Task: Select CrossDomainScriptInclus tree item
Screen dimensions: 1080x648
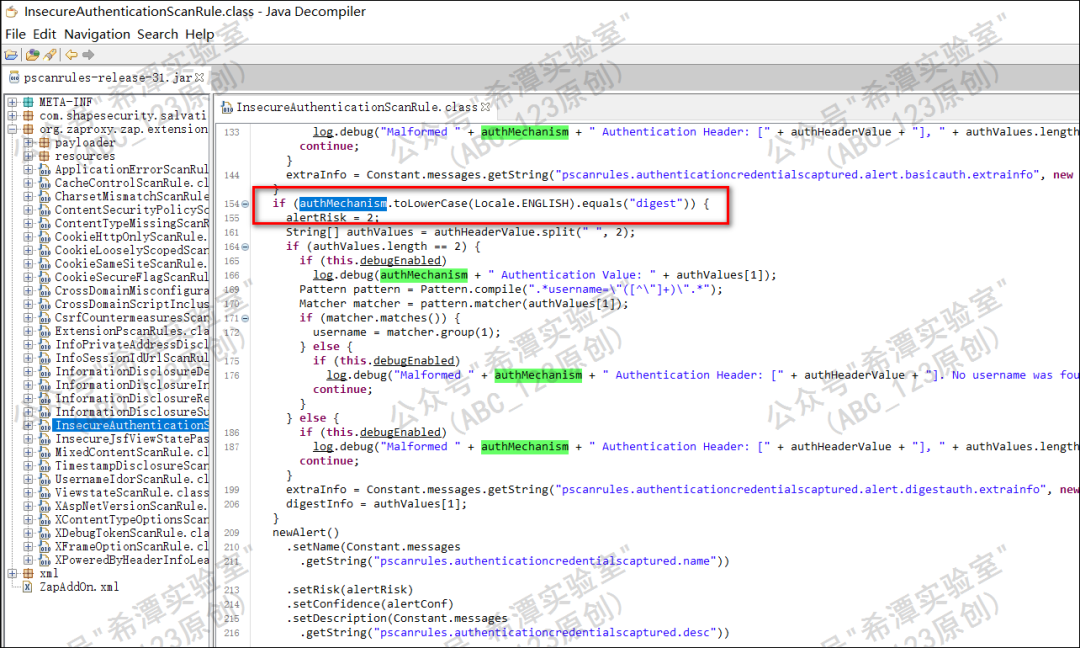Action: [x=131, y=304]
